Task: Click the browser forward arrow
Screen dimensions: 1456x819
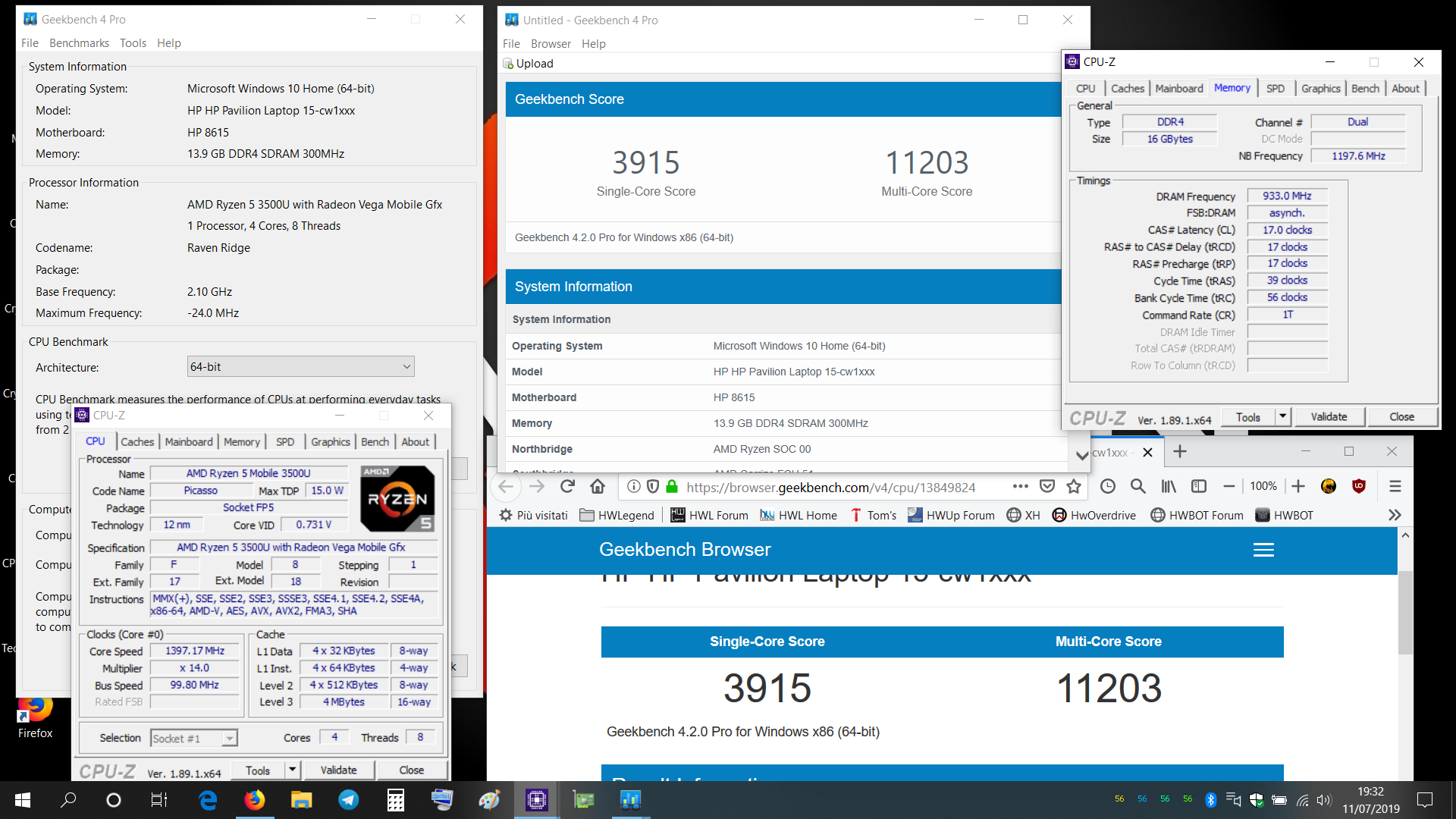Action: [x=537, y=487]
